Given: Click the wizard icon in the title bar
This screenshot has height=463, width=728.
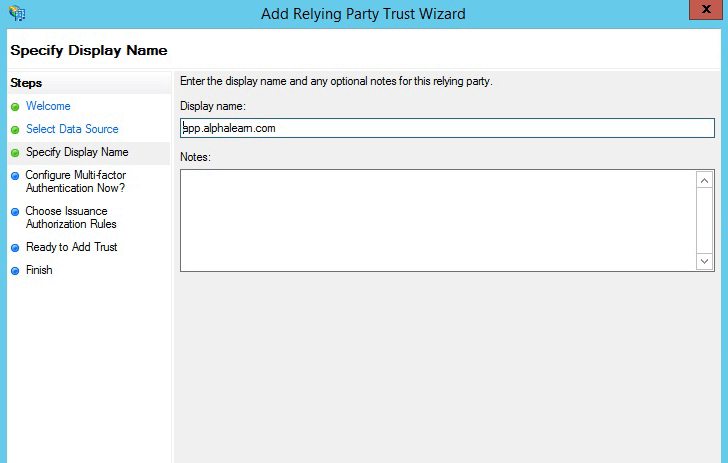Looking at the screenshot, I should tap(17, 13).
